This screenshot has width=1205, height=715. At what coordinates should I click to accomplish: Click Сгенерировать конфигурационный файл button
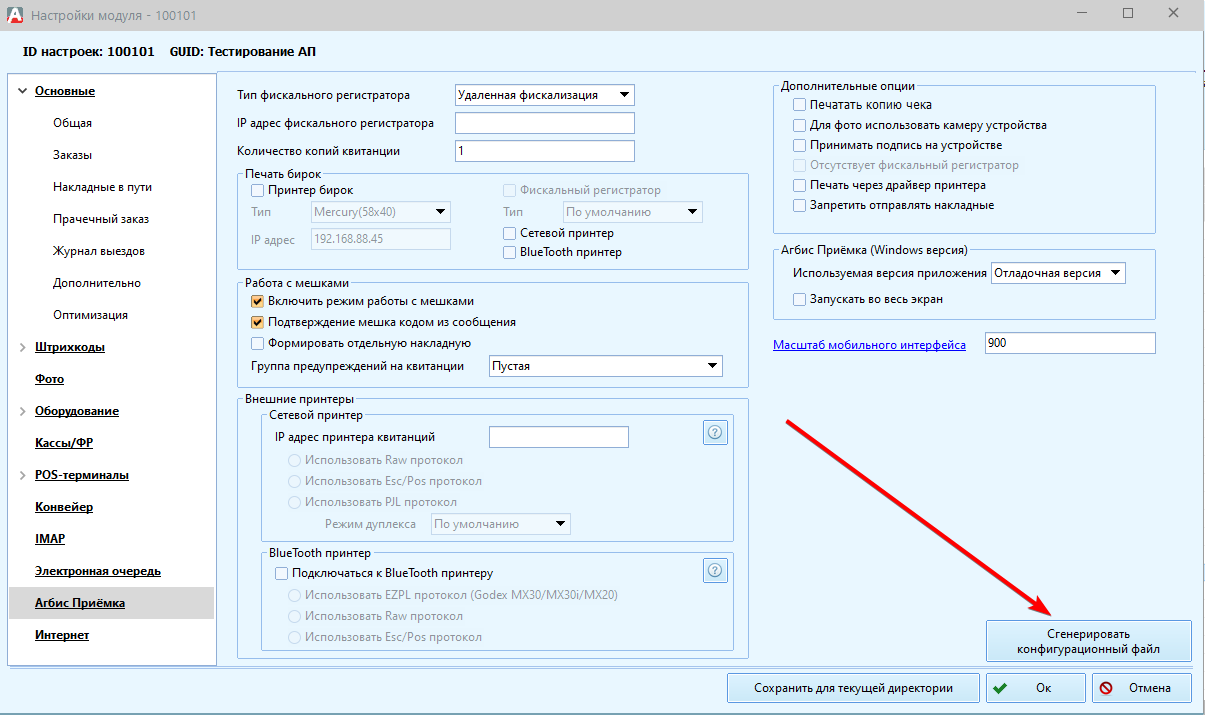pos(1088,640)
